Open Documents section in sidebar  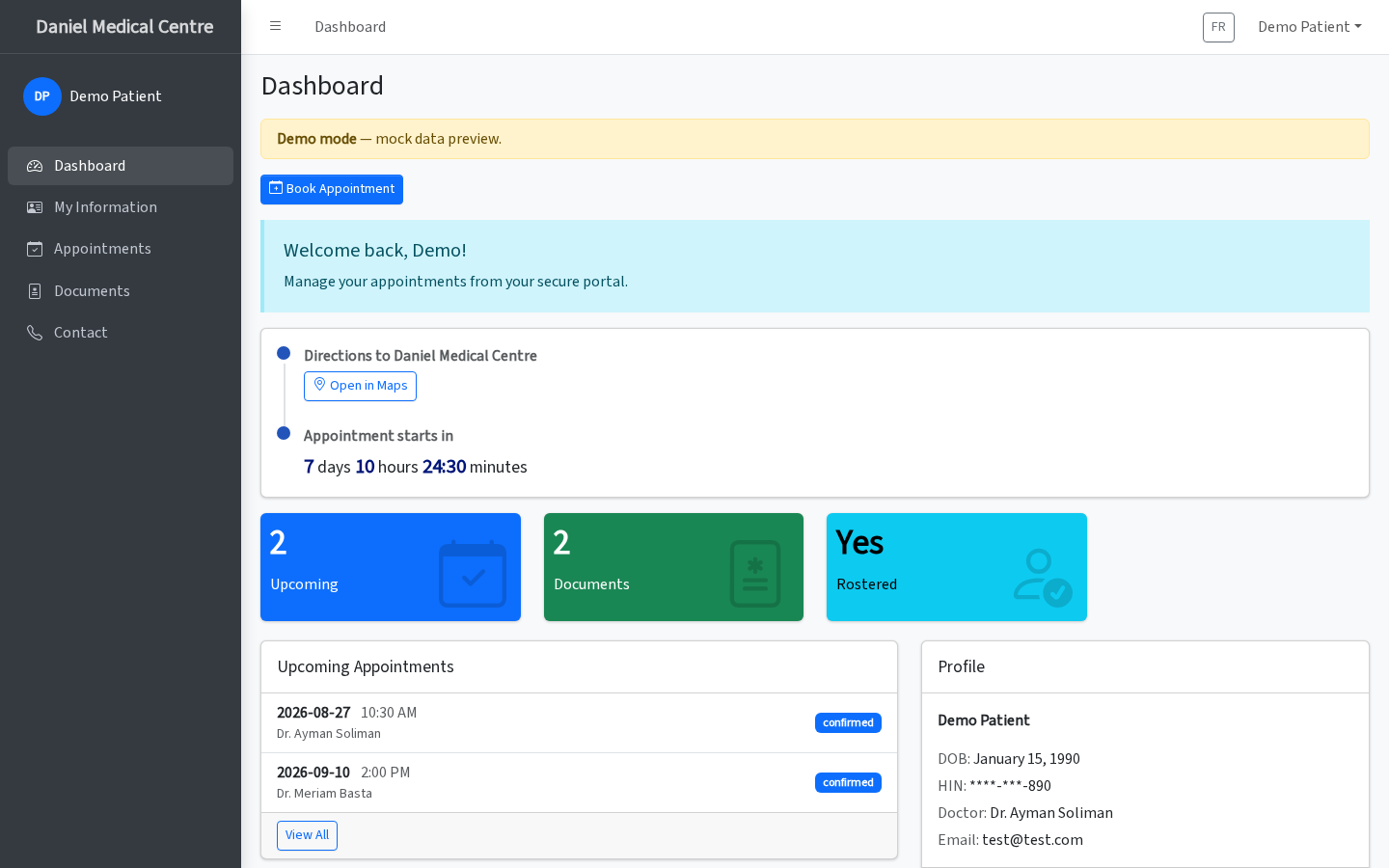pyautogui.click(x=121, y=291)
